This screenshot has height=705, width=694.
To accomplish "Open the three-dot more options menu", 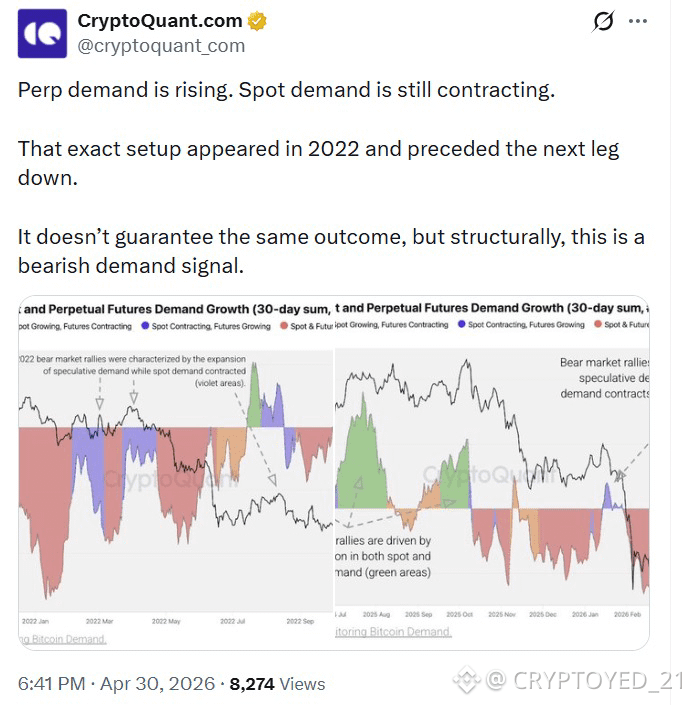I will tap(638, 21).
